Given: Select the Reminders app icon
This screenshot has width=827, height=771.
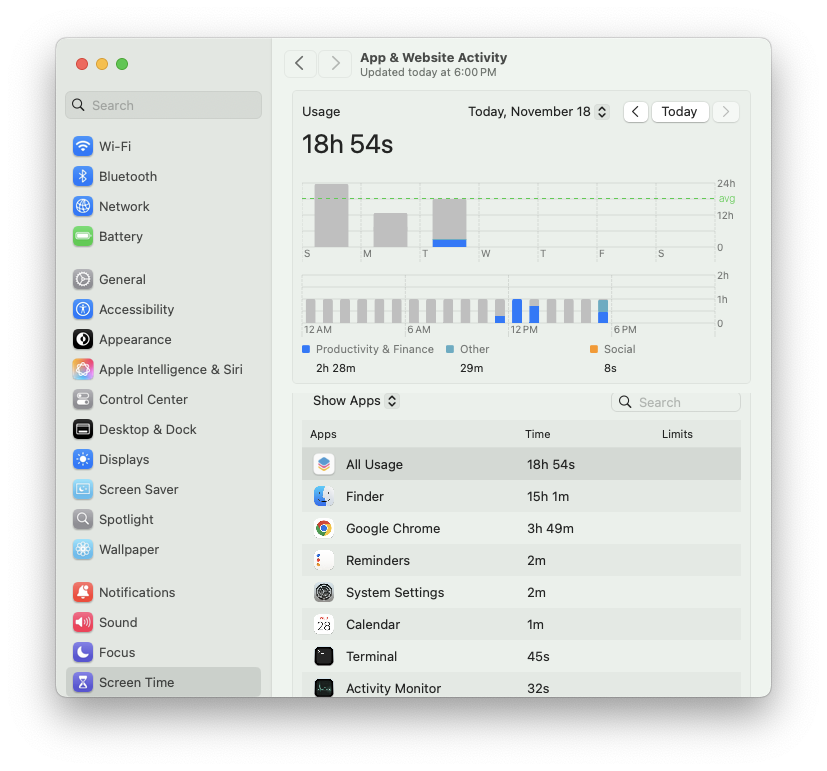Looking at the screenshot, I should pyautogui.click(x=324, y=560).
